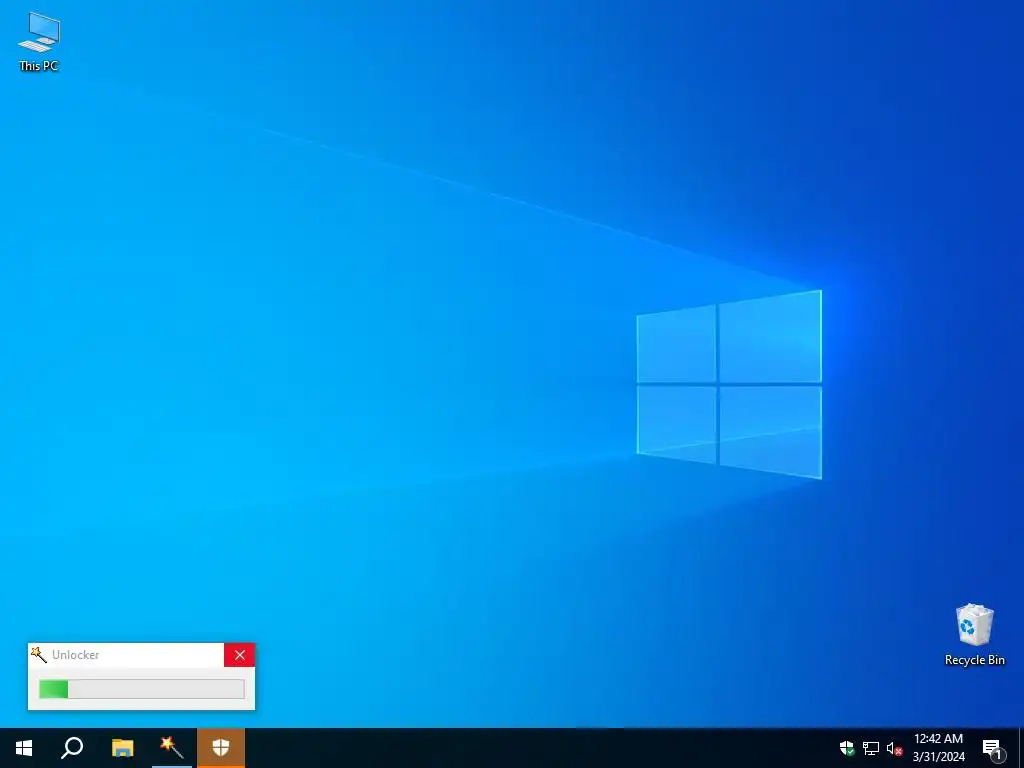Activate Unlocker wand icon in taskbar
1024x768 pixels.
tap(172, 748)
